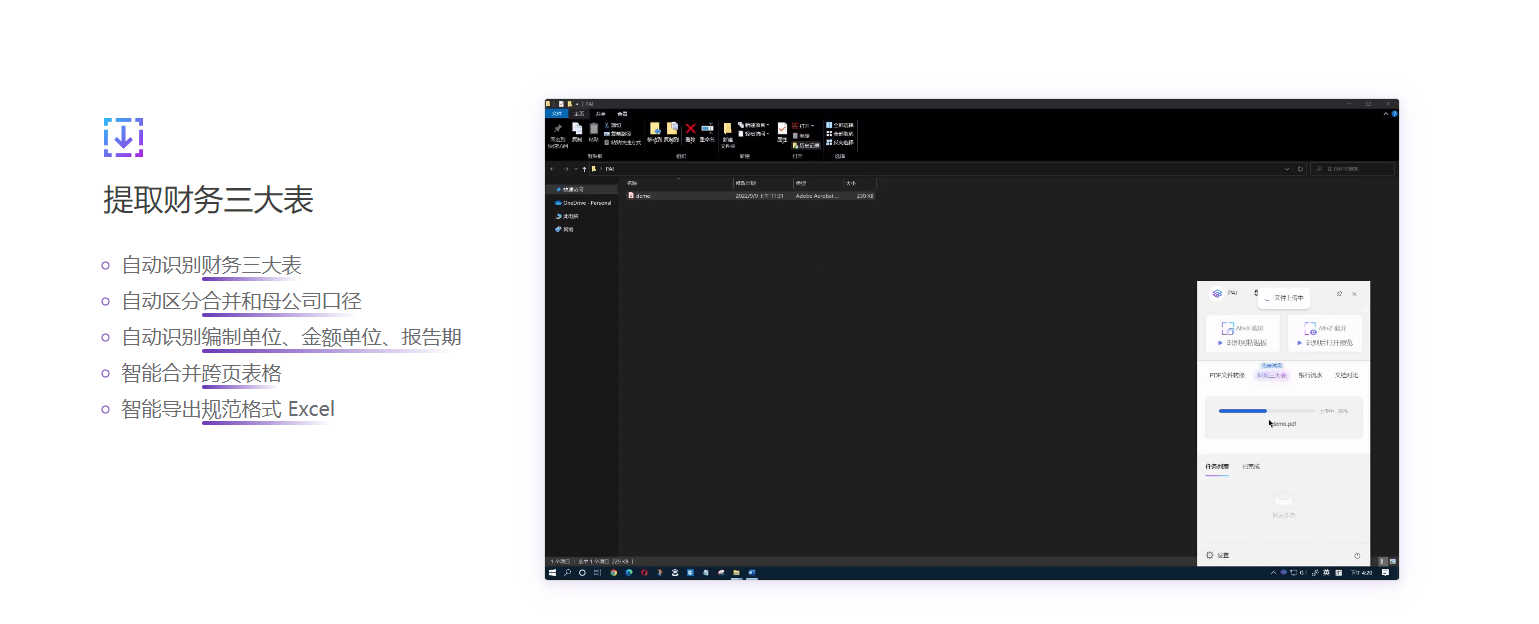The image size is (1539, 624).
Task: Open the 共享 ribbon tab
Action: point(601,114)
